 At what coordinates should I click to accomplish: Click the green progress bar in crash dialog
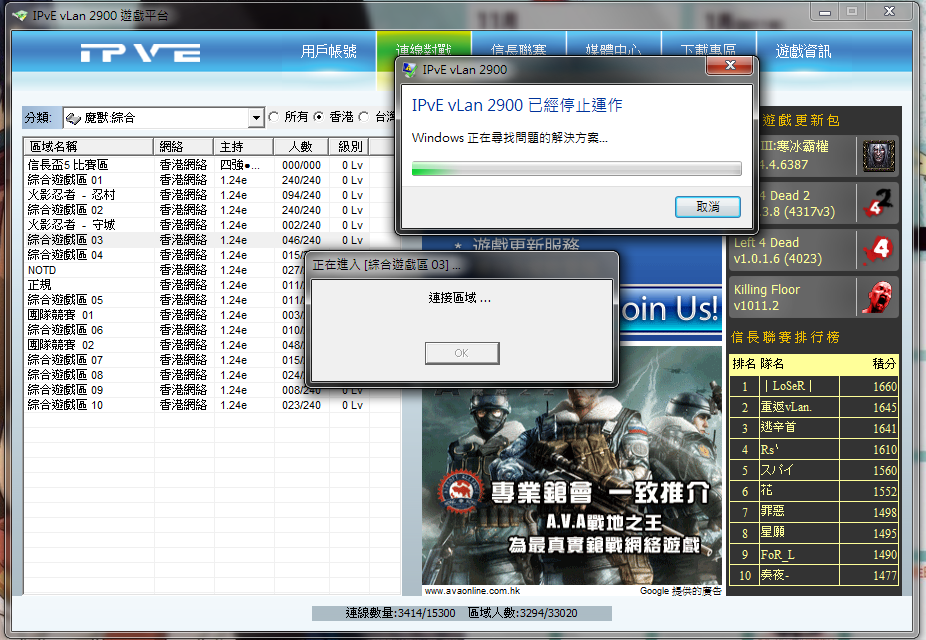(x=577, y=168)
